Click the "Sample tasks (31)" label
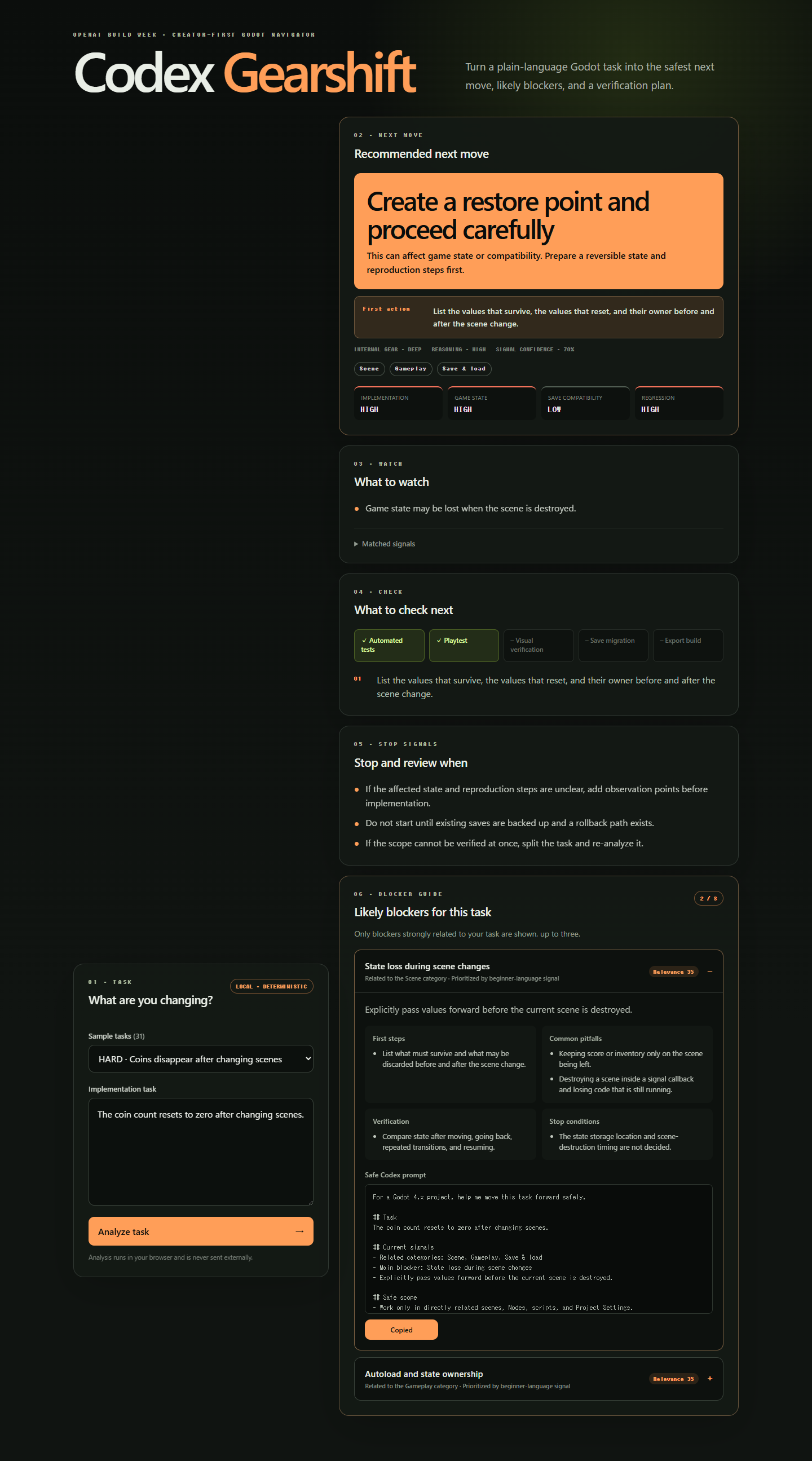Image resolution: width=812 pixels, height=1461 pixels. [x=116, y=1036]
